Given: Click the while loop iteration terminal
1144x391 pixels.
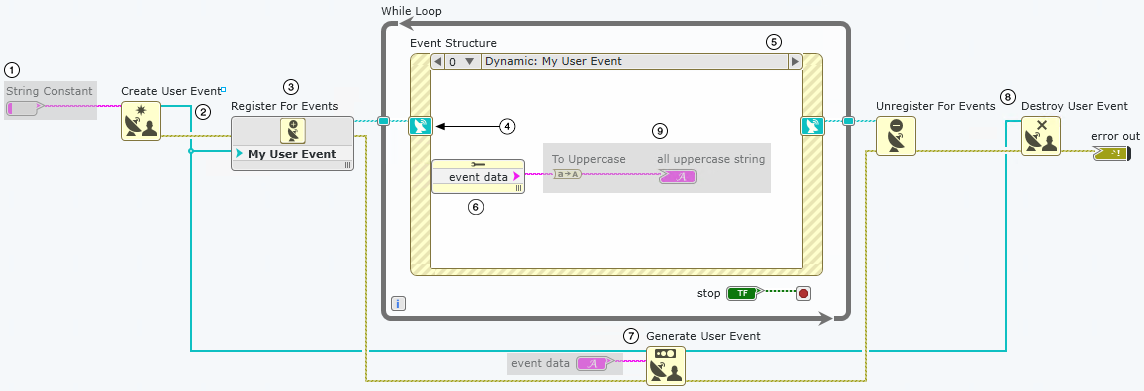Looking at the screenshot, I should point(398,303).
